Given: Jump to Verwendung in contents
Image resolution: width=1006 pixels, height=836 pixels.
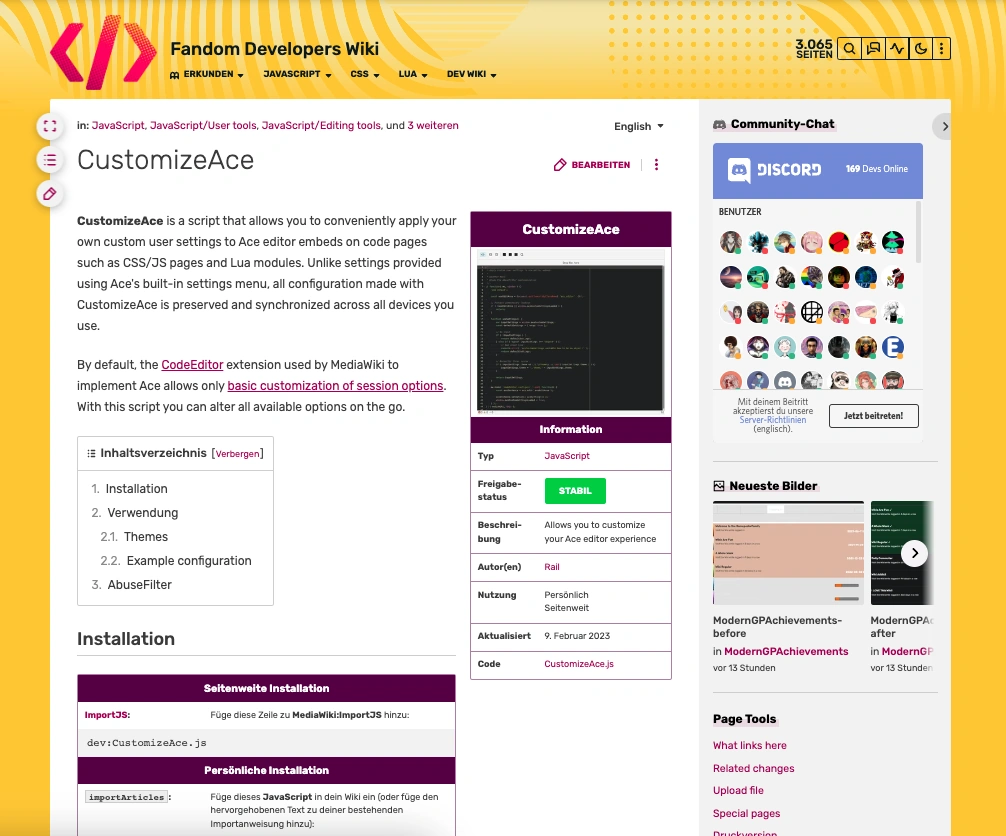Looking at the screenshot, I should click(x=142, y=513).
